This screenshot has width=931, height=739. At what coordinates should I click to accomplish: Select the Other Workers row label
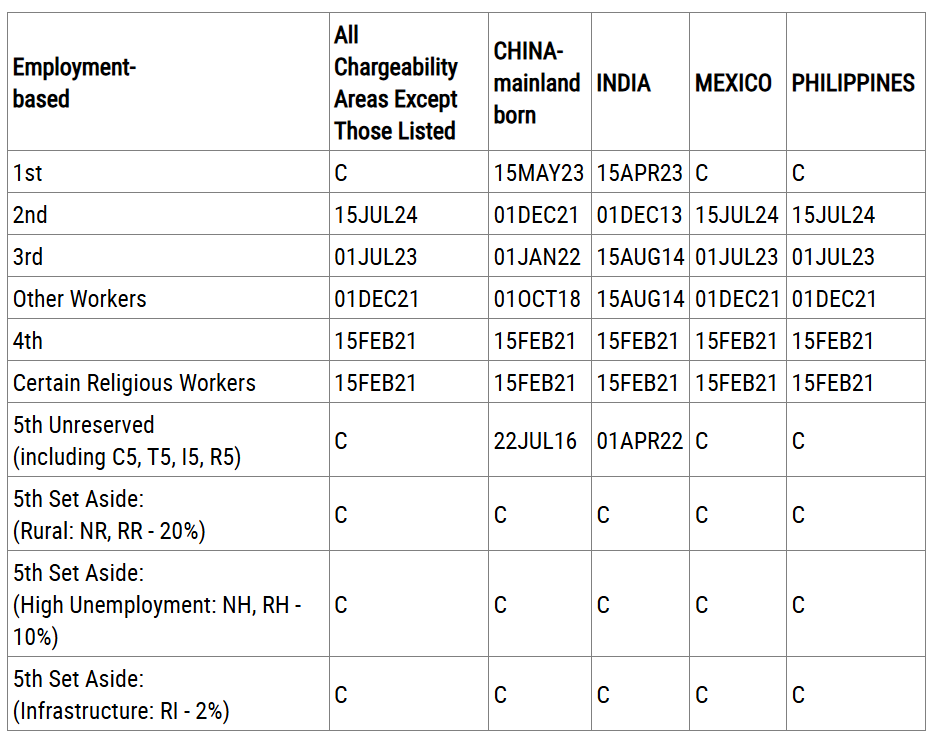click(x=80, y=299)
